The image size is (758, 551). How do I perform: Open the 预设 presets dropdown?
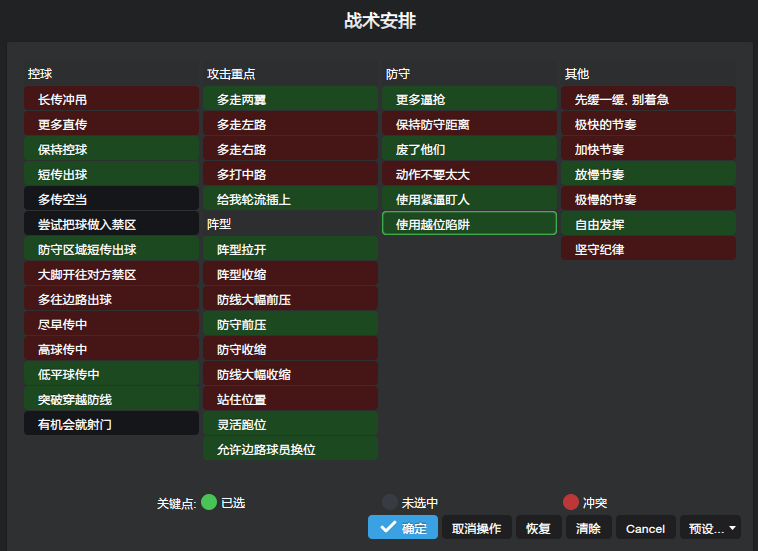click(x=710, y=528)
